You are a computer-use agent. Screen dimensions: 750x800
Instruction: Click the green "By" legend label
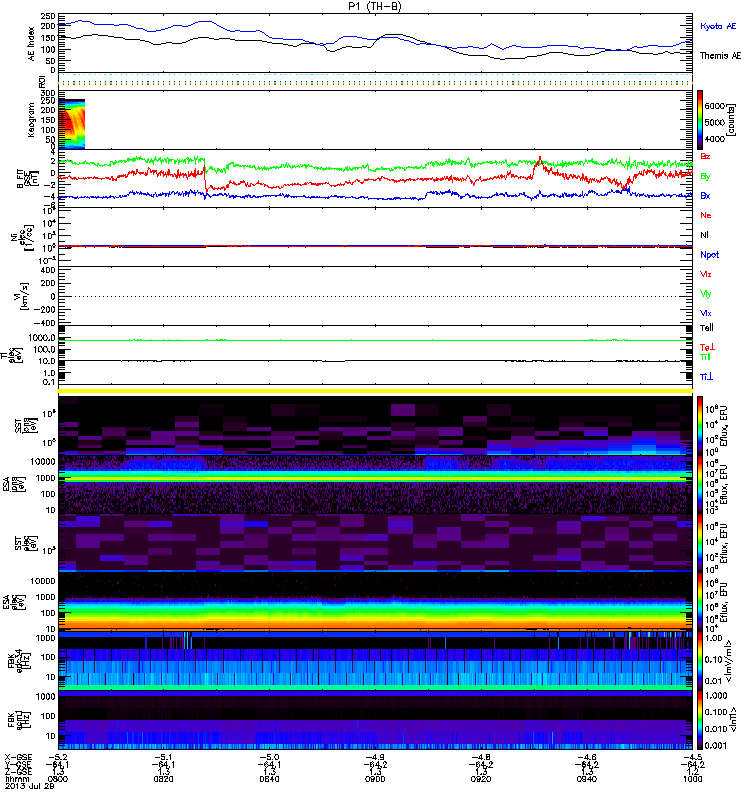pos(705,177)
